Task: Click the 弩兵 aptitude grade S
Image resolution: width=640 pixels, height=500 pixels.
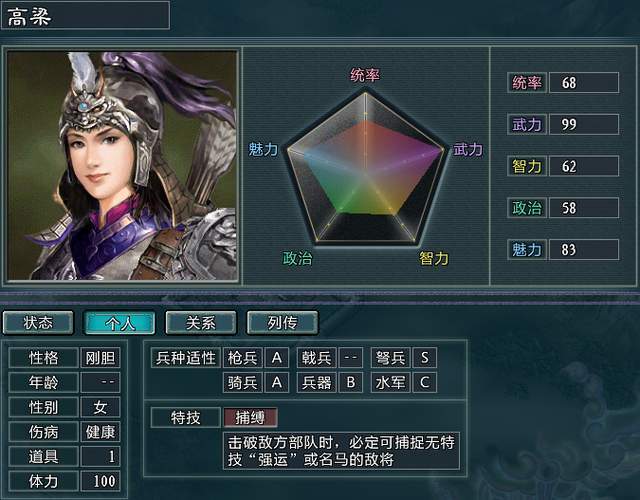Action: point(424,358)
